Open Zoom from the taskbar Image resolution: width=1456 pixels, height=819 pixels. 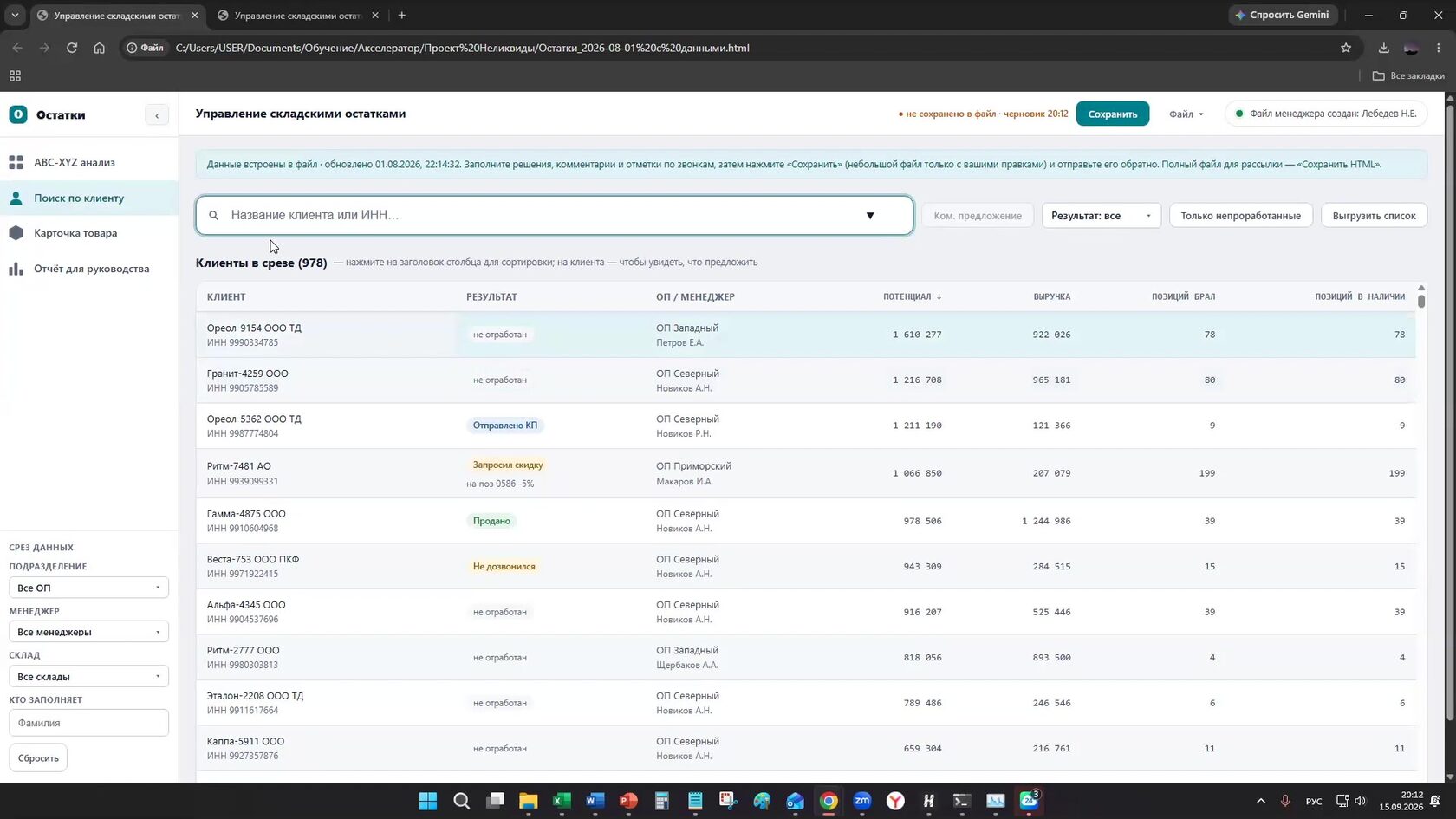[x=862, y=801]
